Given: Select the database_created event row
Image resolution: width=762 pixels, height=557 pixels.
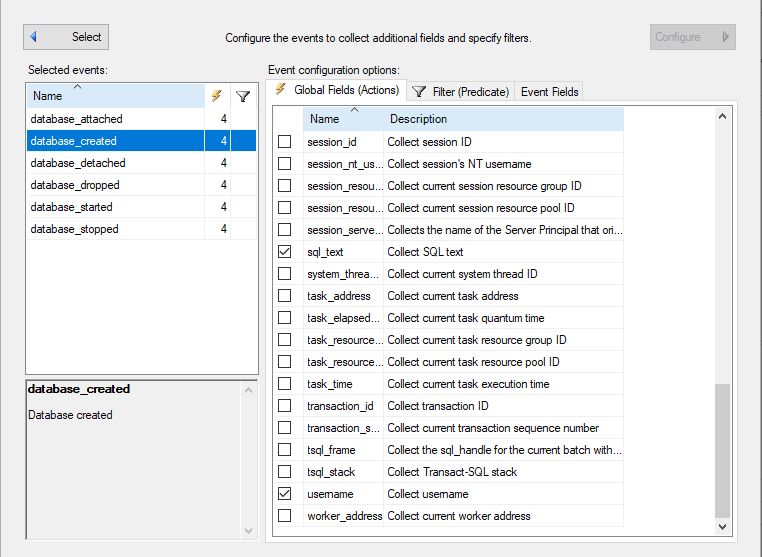Looking at the screenshot, I should point(141,141).
